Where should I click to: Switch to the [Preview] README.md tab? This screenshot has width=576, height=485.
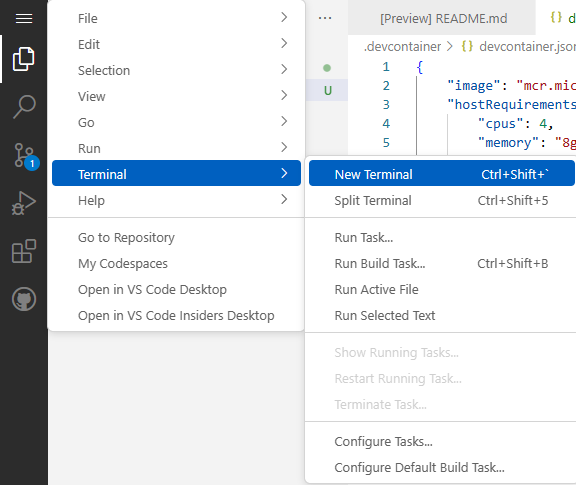pyautogui.click(x=443, y=18)
